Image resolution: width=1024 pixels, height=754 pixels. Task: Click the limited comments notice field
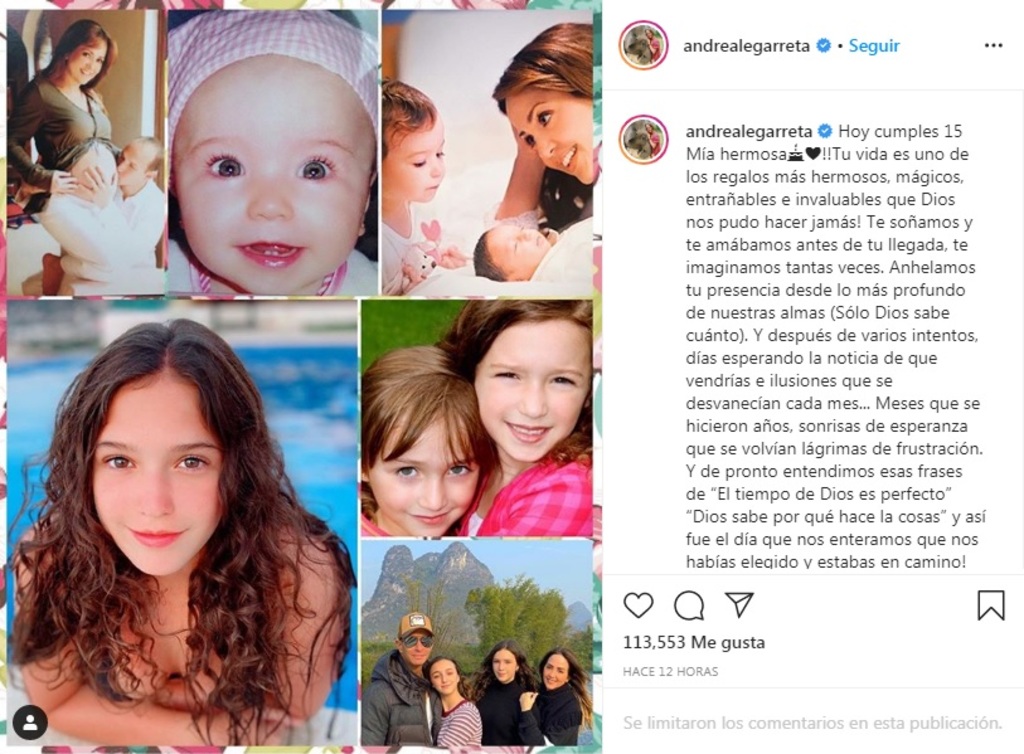tap(812, 723)
